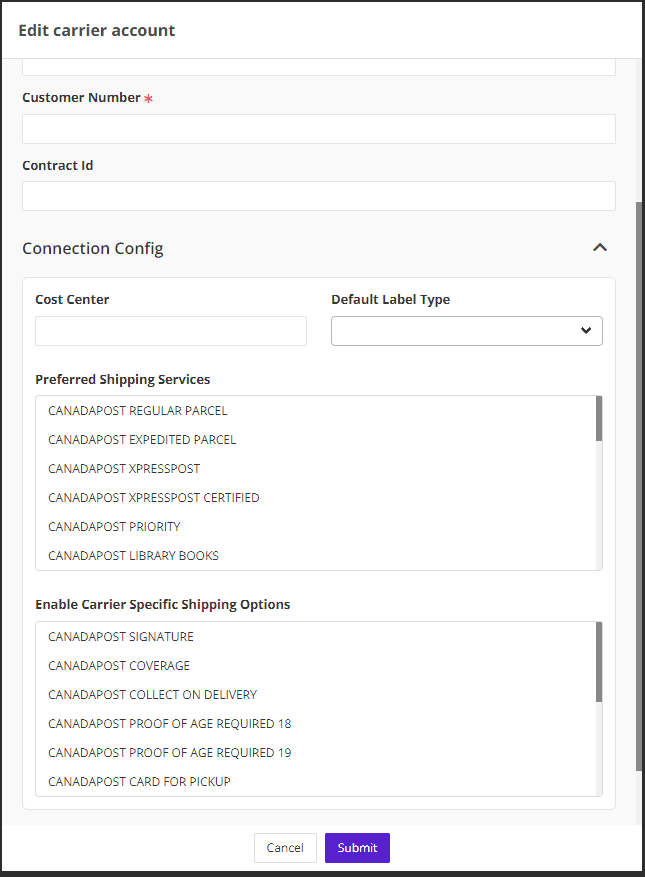Enable the CANADAPOST SIGNATURE option
This screenshot has width=645, height=877.
(120, 636)
